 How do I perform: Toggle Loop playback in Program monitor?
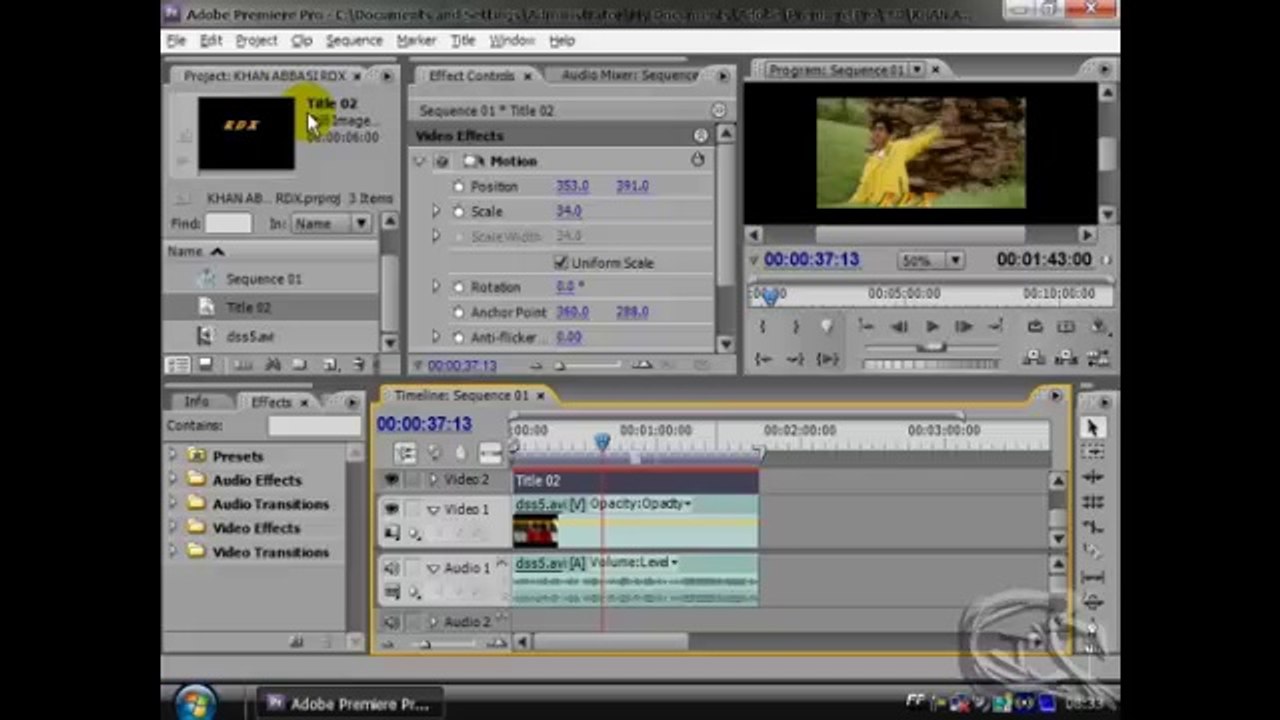click(1035, 326)
